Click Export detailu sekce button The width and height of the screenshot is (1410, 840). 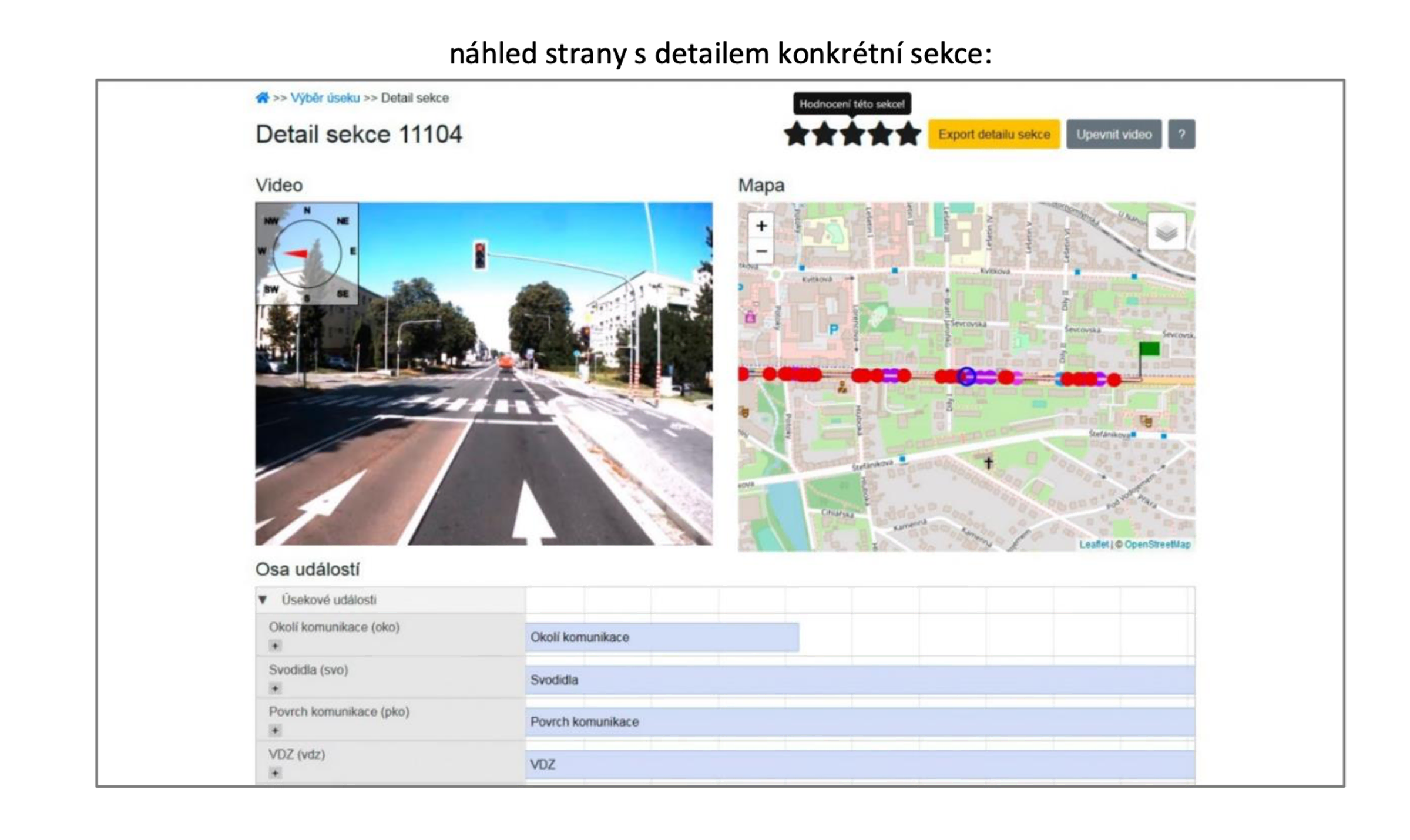coord(993,134)
